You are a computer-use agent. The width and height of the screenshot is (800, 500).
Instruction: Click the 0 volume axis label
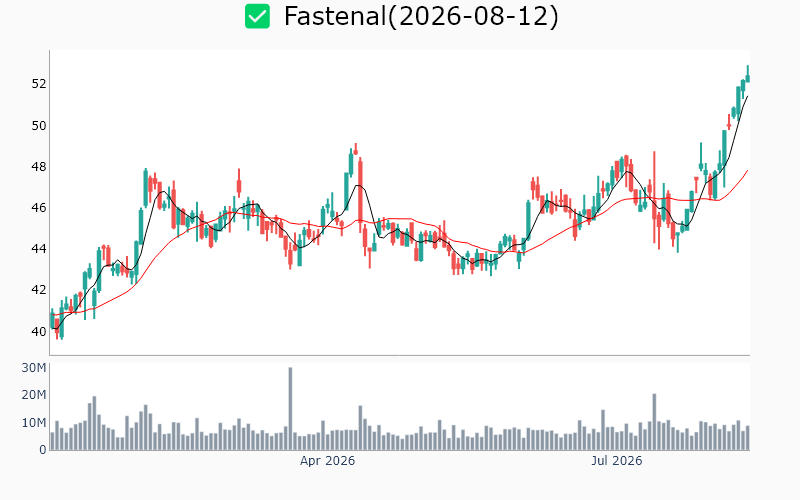(x=43, y=450)
